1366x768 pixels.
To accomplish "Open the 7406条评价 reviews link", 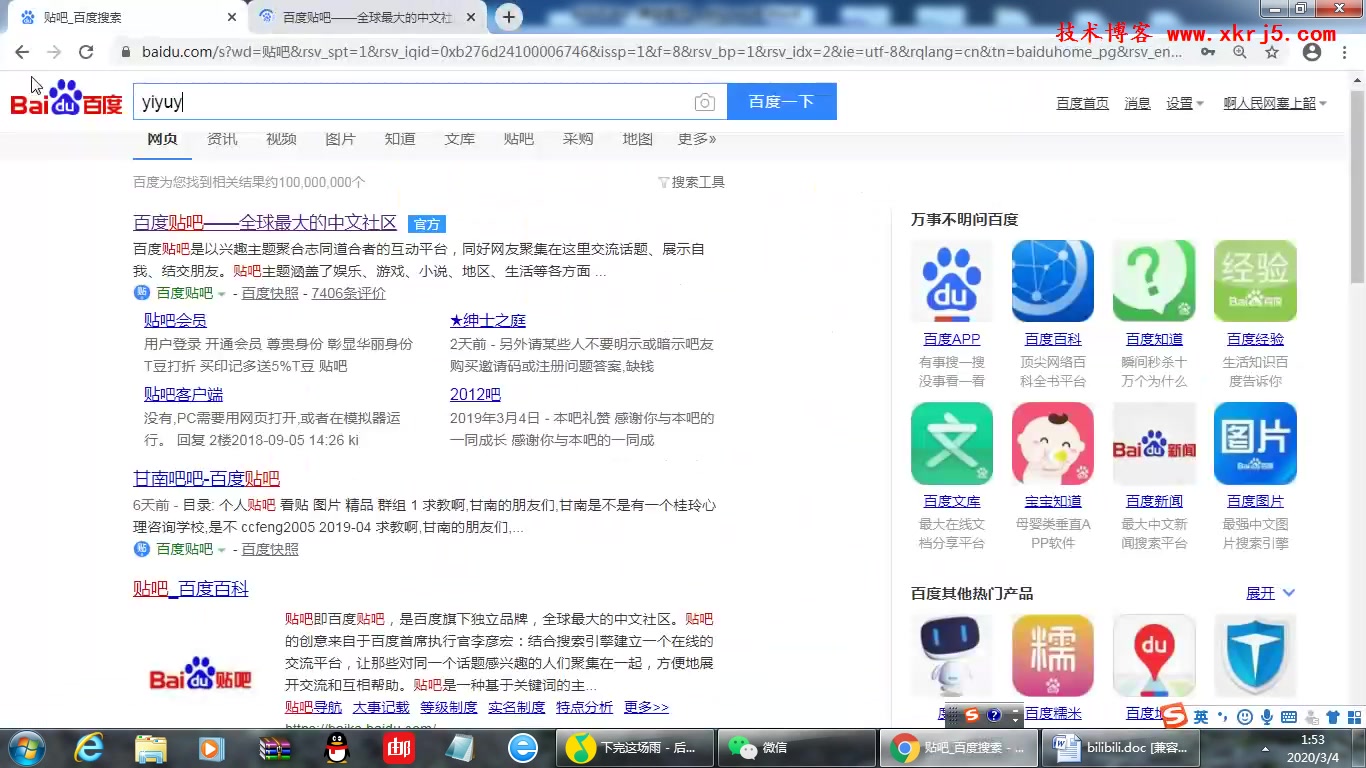I will 348,294.
